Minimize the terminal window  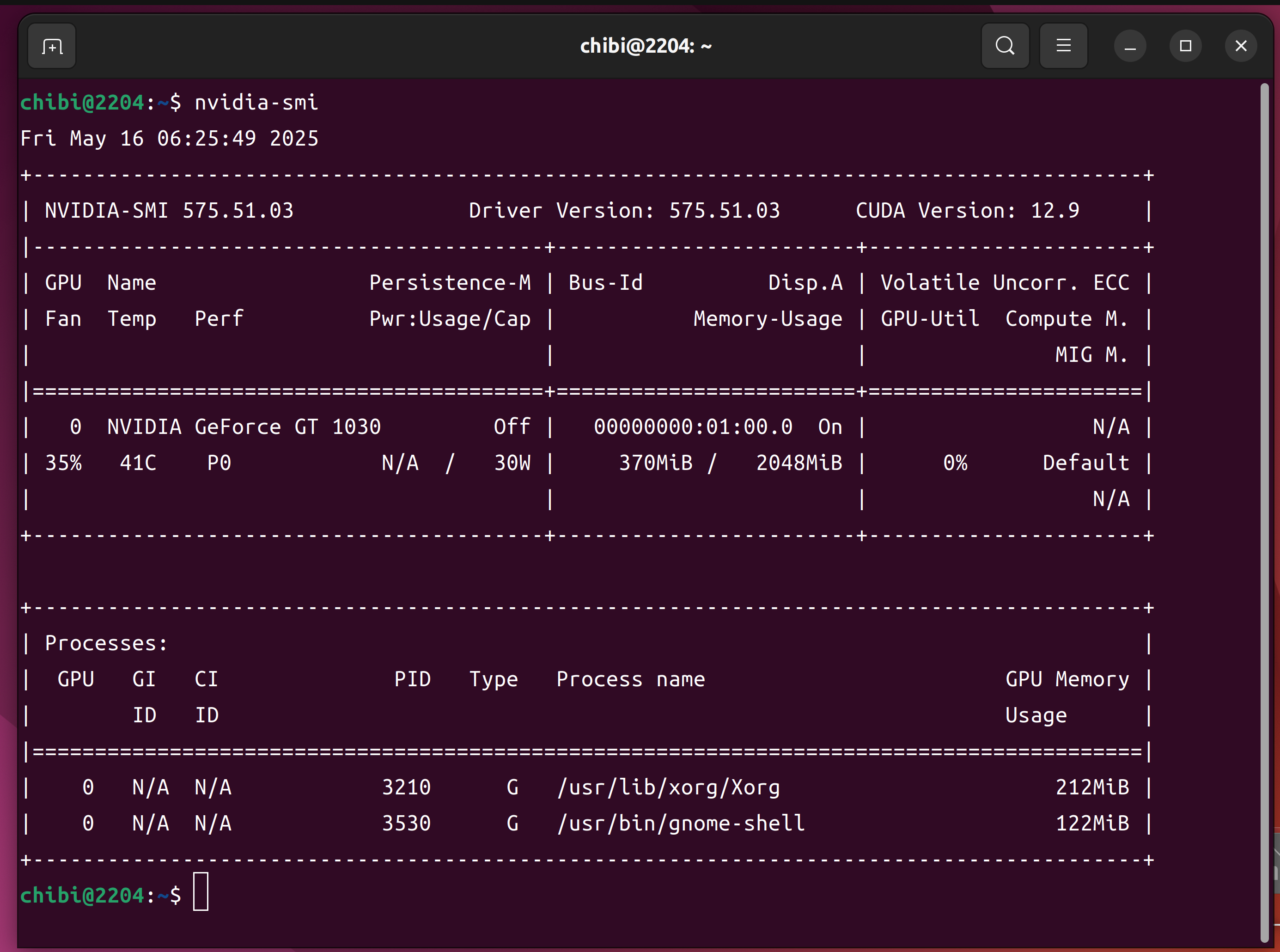[x=1130, y=46]
